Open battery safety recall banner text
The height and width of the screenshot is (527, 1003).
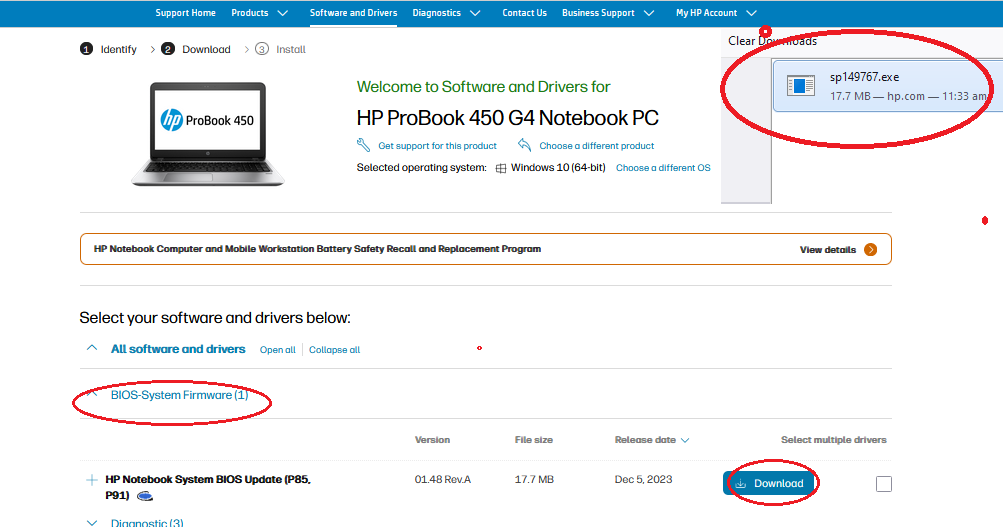click(x=317, y=249)
